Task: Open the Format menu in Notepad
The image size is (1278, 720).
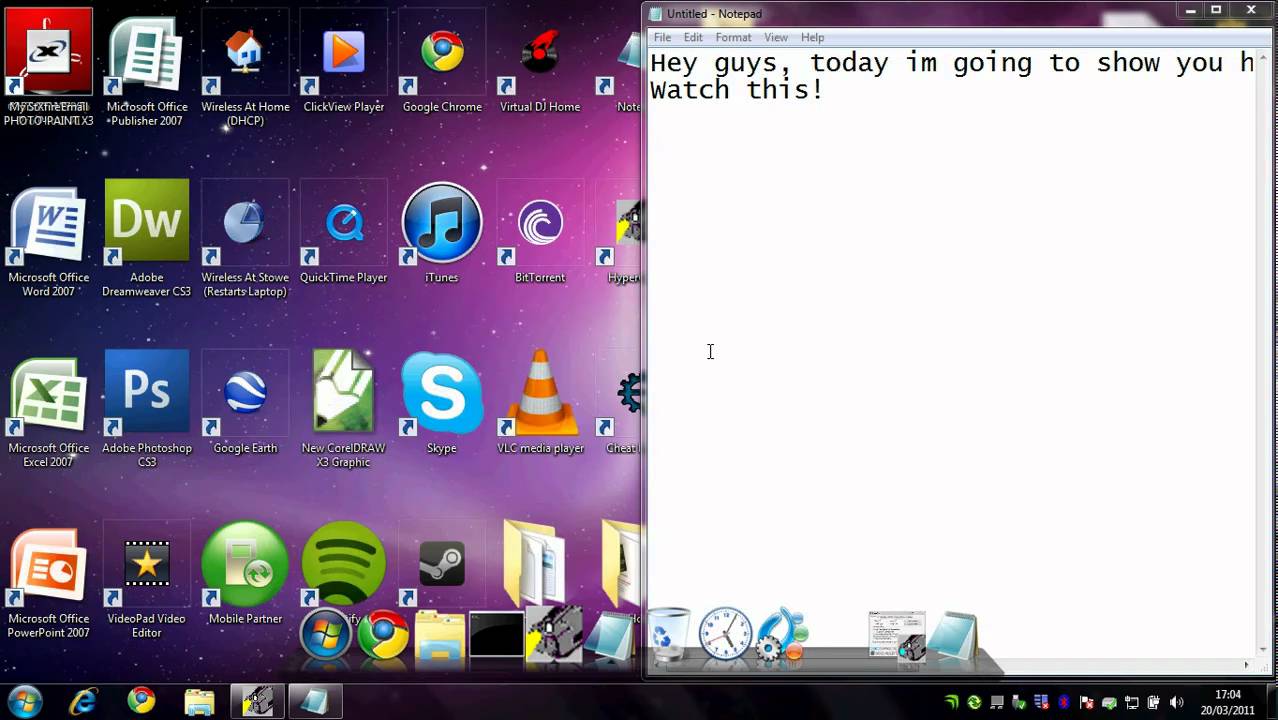Action: (x=733, y=37)
